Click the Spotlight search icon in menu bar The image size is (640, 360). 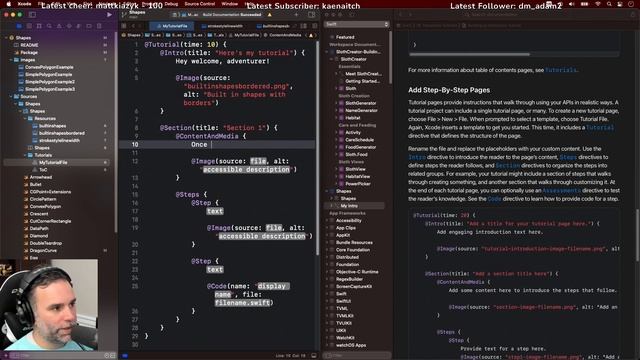click(609, 4)
